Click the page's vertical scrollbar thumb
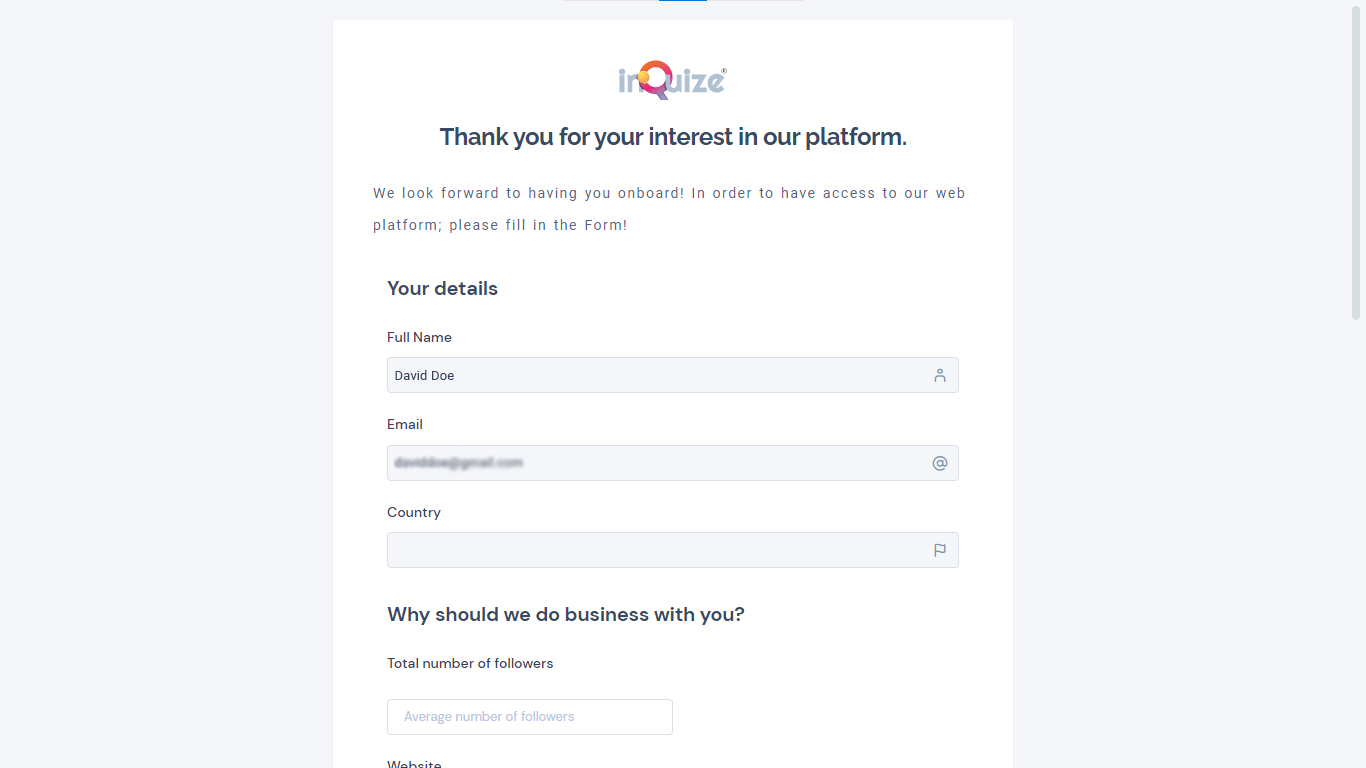Image resolution: width=1366 pixels, height=768 pixels. coord(1356,160)
